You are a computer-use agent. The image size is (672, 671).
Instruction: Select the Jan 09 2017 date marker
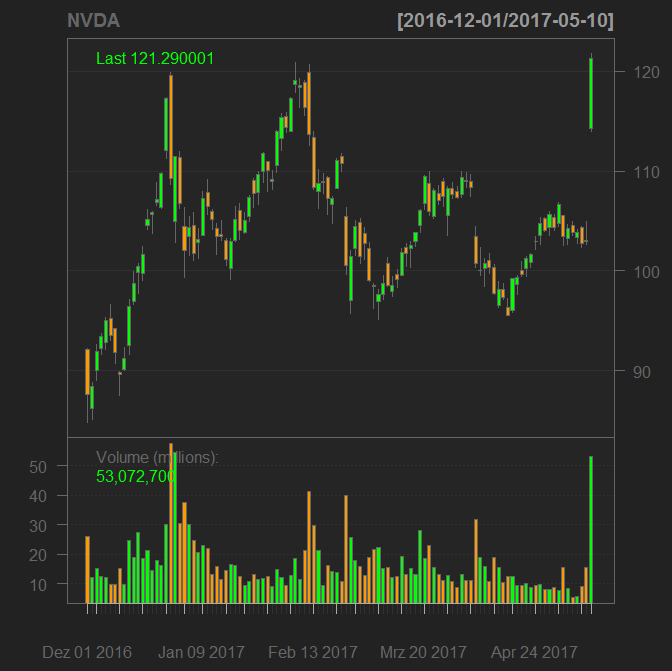[x=201, y=651]
